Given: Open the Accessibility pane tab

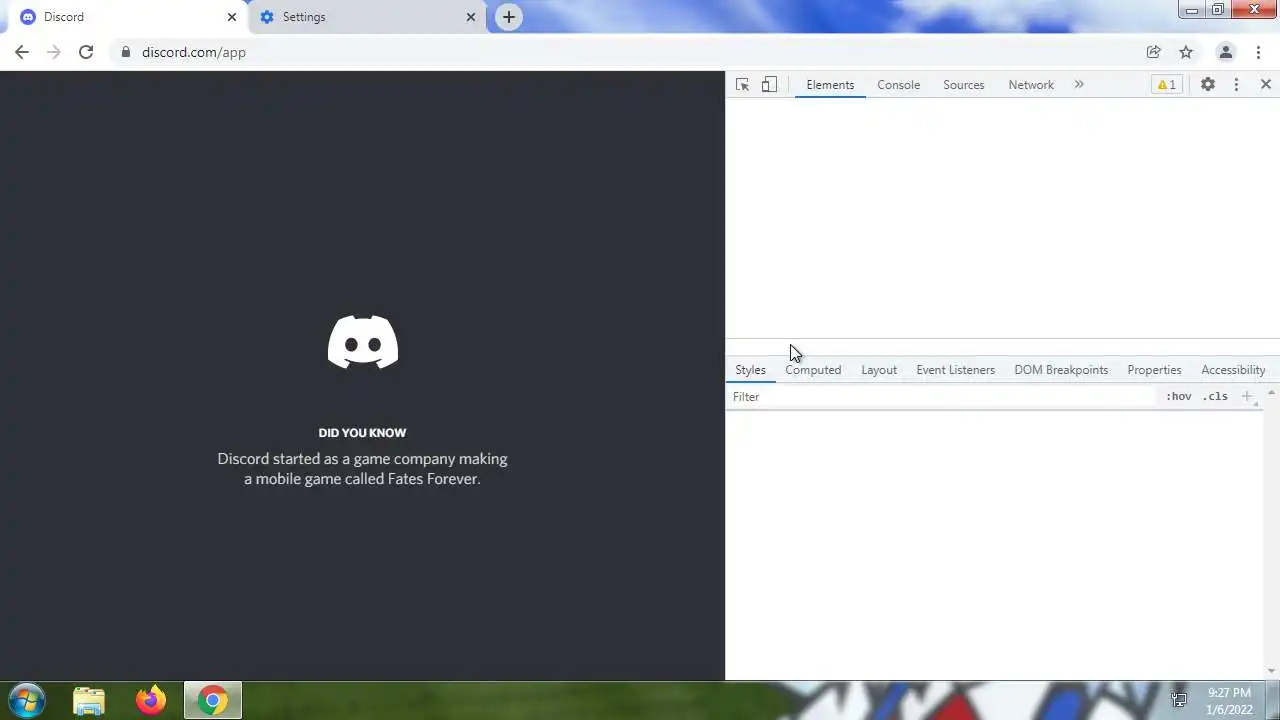Looking at the screenshot, I should (x=1233, y=370).
